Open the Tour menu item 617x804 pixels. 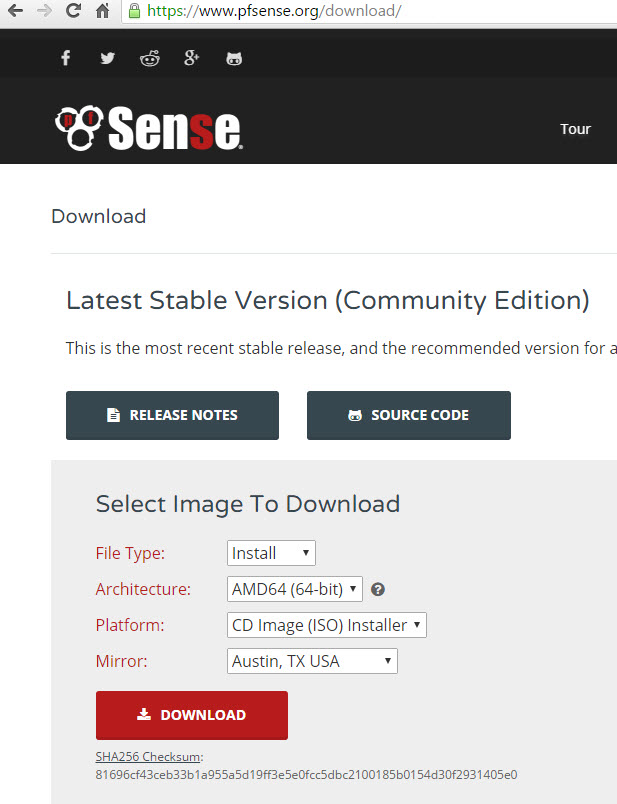click(575, 129)
